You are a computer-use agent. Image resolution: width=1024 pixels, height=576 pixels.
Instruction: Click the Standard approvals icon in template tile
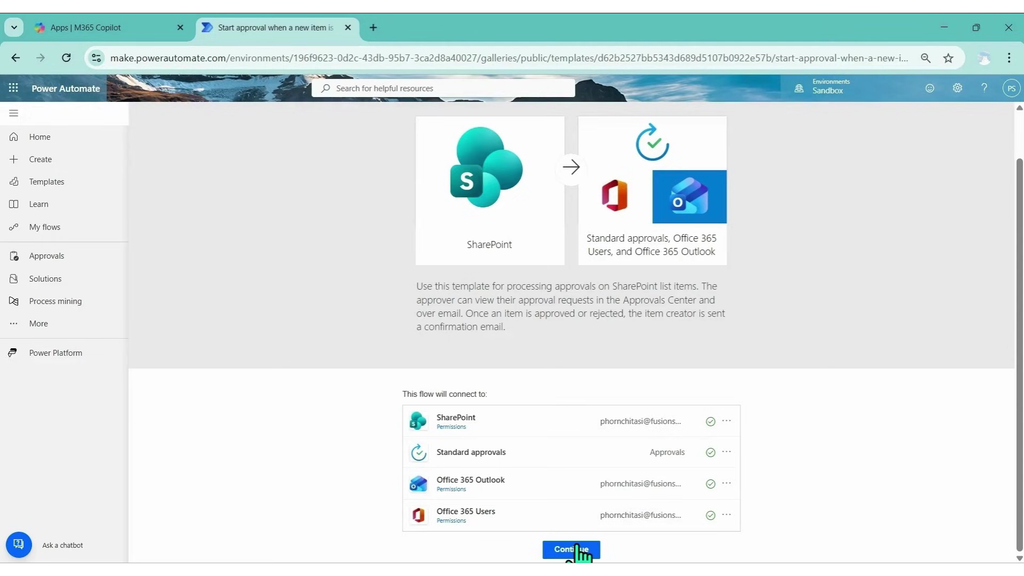(652, 142)
